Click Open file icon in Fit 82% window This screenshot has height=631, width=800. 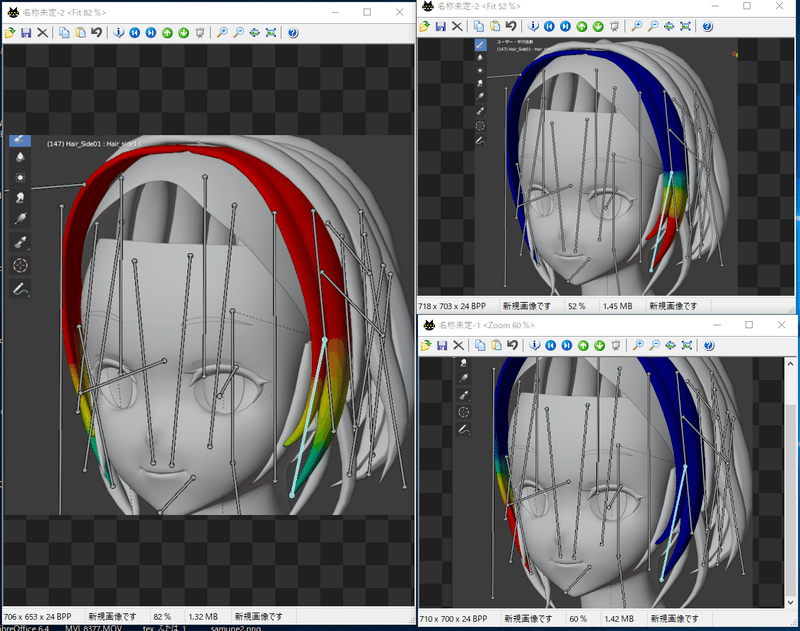pyautogui.click(x=10, y=33)
